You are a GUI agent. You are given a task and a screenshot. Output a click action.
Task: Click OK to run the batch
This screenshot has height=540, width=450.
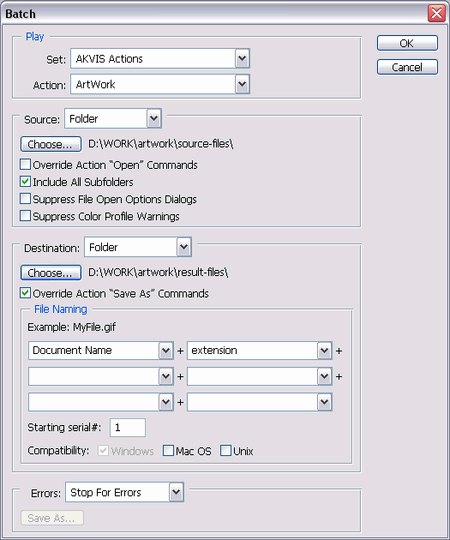(x=407, y=43)
